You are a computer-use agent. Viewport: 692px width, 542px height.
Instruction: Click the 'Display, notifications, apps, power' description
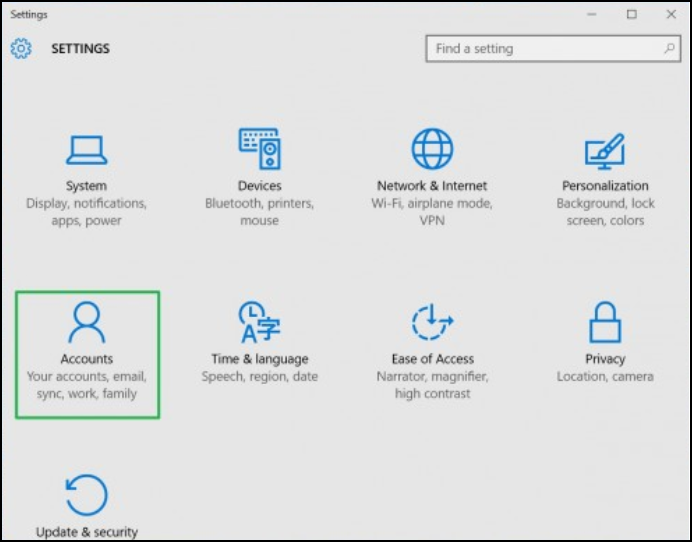(86, 212)
